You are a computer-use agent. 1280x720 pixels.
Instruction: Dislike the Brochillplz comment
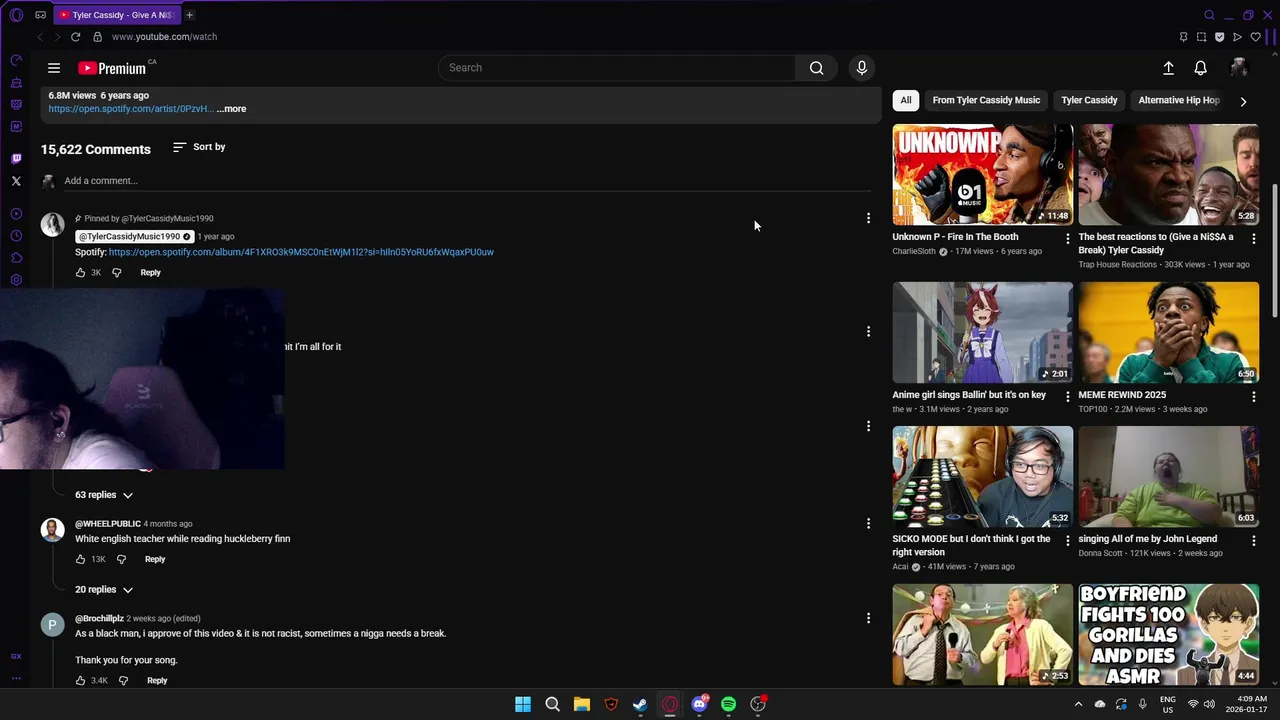[123, 681]
